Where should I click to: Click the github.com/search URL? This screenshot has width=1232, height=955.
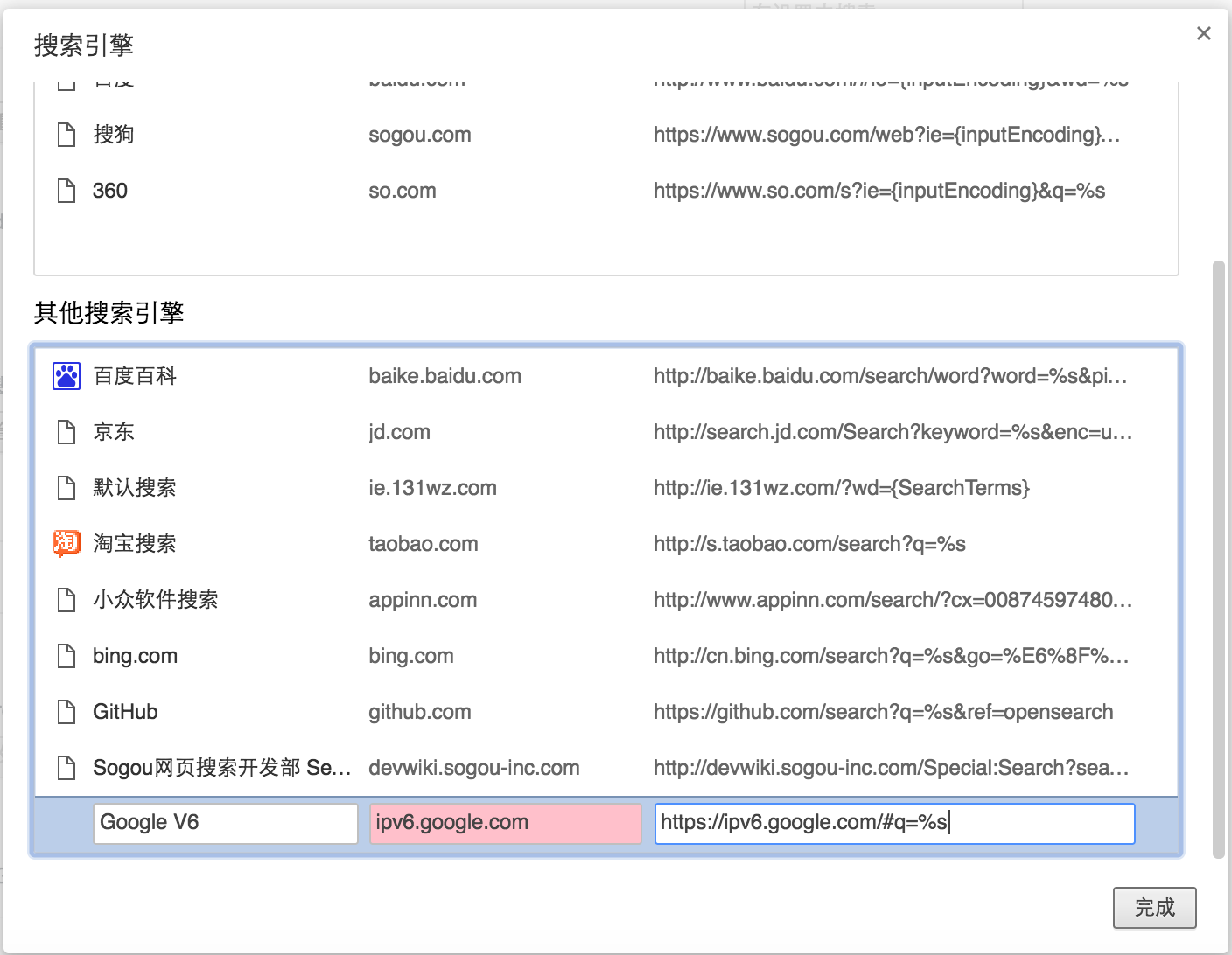pos(884,712)
